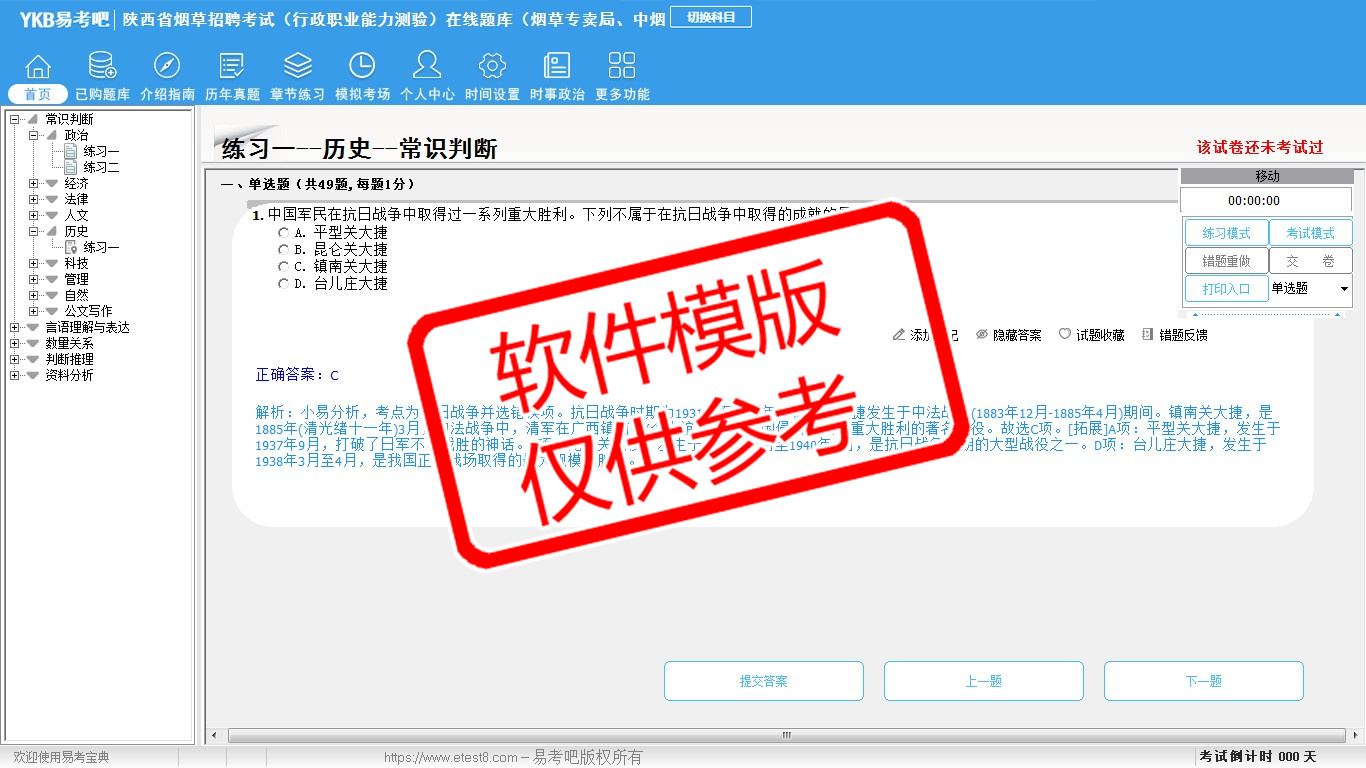Expand the 资料分析 tree node
The height and width of the screenshot is (768, 1366).
14,375
